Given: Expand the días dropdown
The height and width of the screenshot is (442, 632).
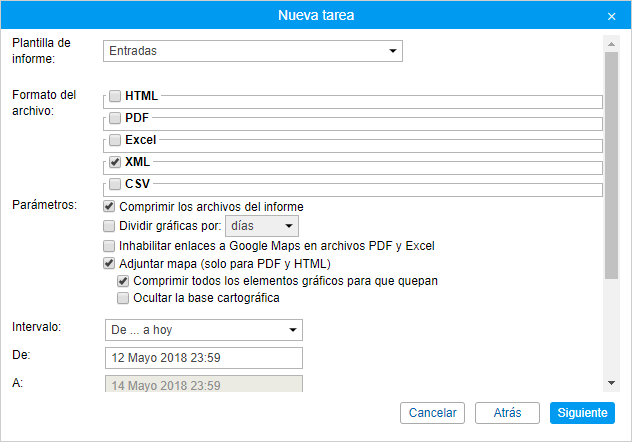Looking at the screenshot, I should 262,226.
